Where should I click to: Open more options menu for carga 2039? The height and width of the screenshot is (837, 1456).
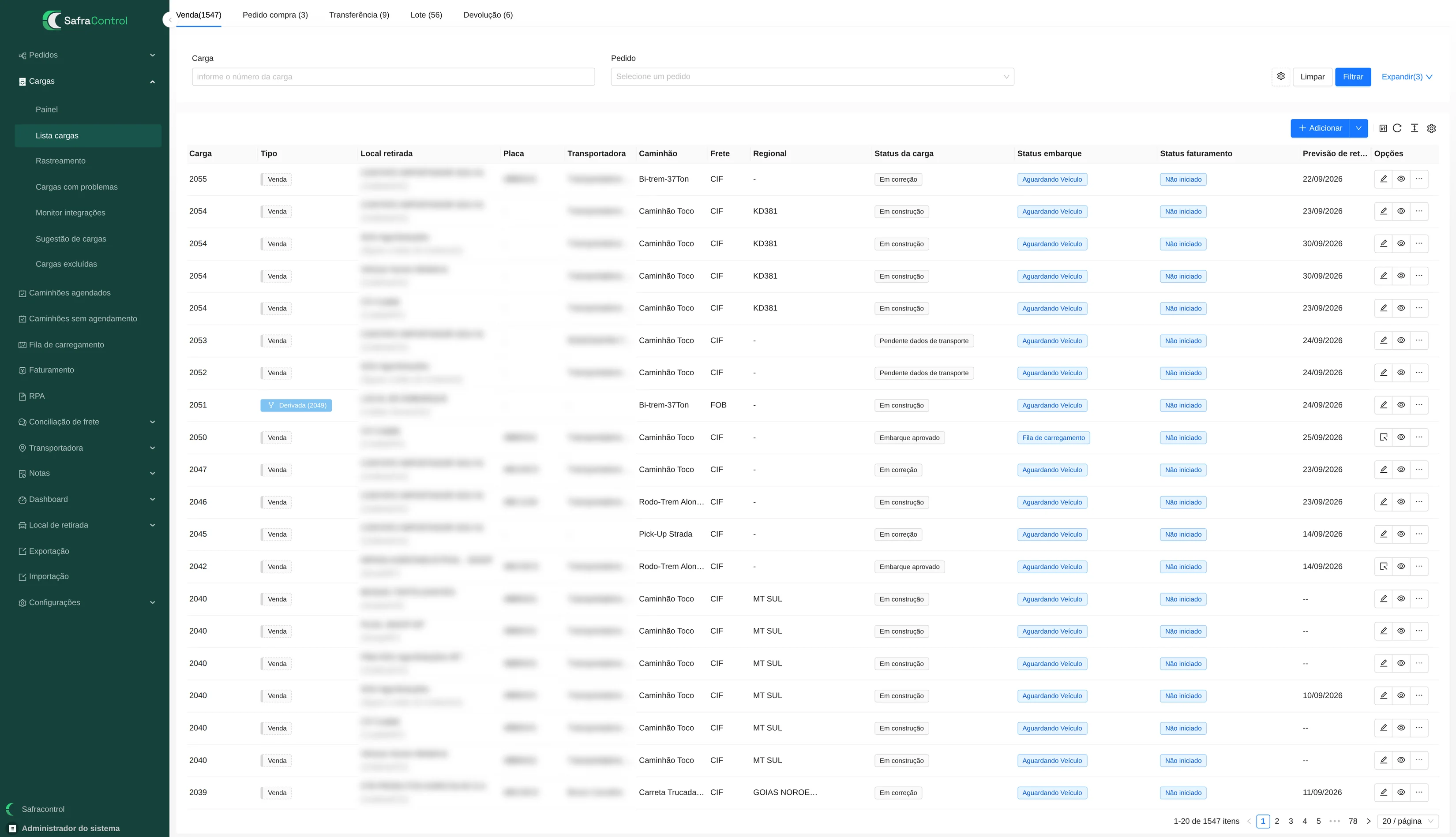pos(1418,792)
